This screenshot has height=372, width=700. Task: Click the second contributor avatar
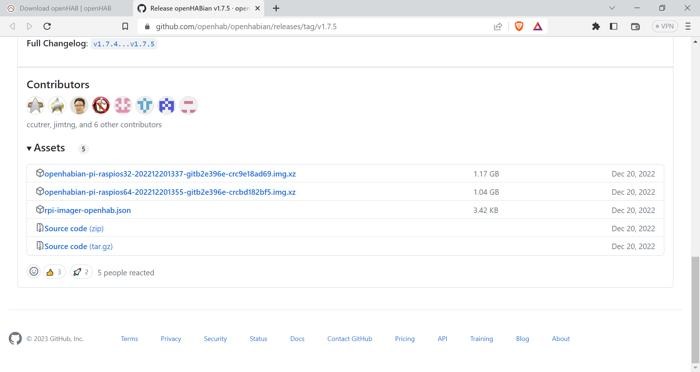[57, 105]
